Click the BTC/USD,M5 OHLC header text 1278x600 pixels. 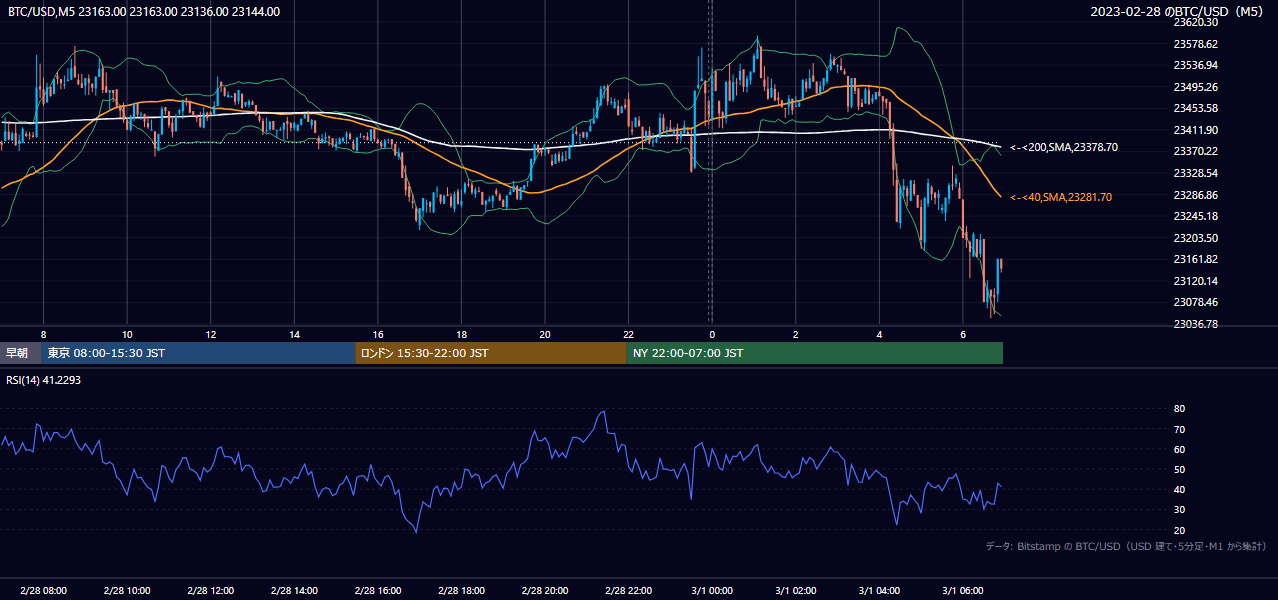click(x=144, y=12)
